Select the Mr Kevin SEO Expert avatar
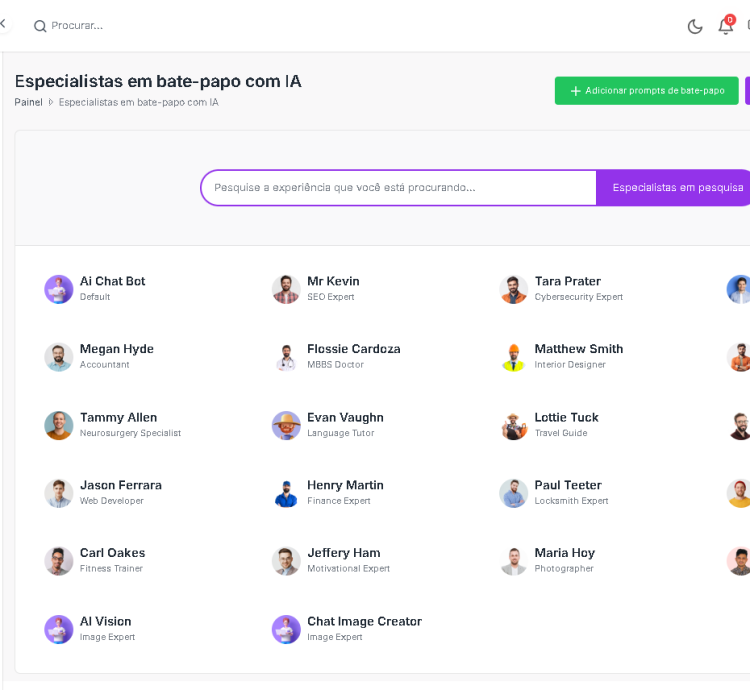Screen dimensions: 750x690 tap(286, 289)
